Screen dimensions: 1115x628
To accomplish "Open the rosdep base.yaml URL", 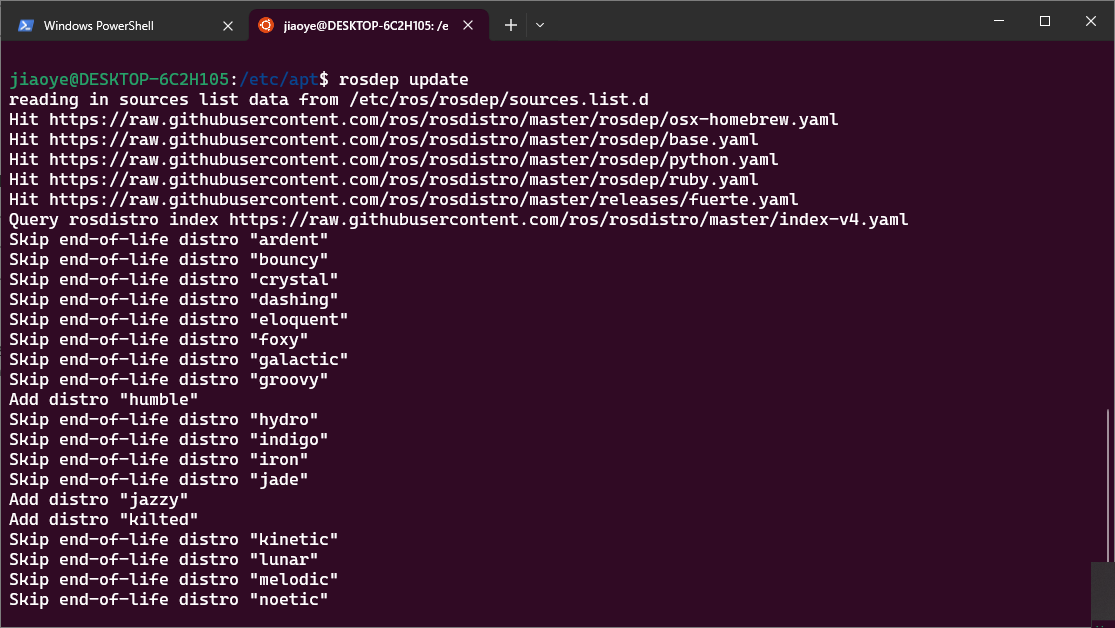I will point(403,140).
